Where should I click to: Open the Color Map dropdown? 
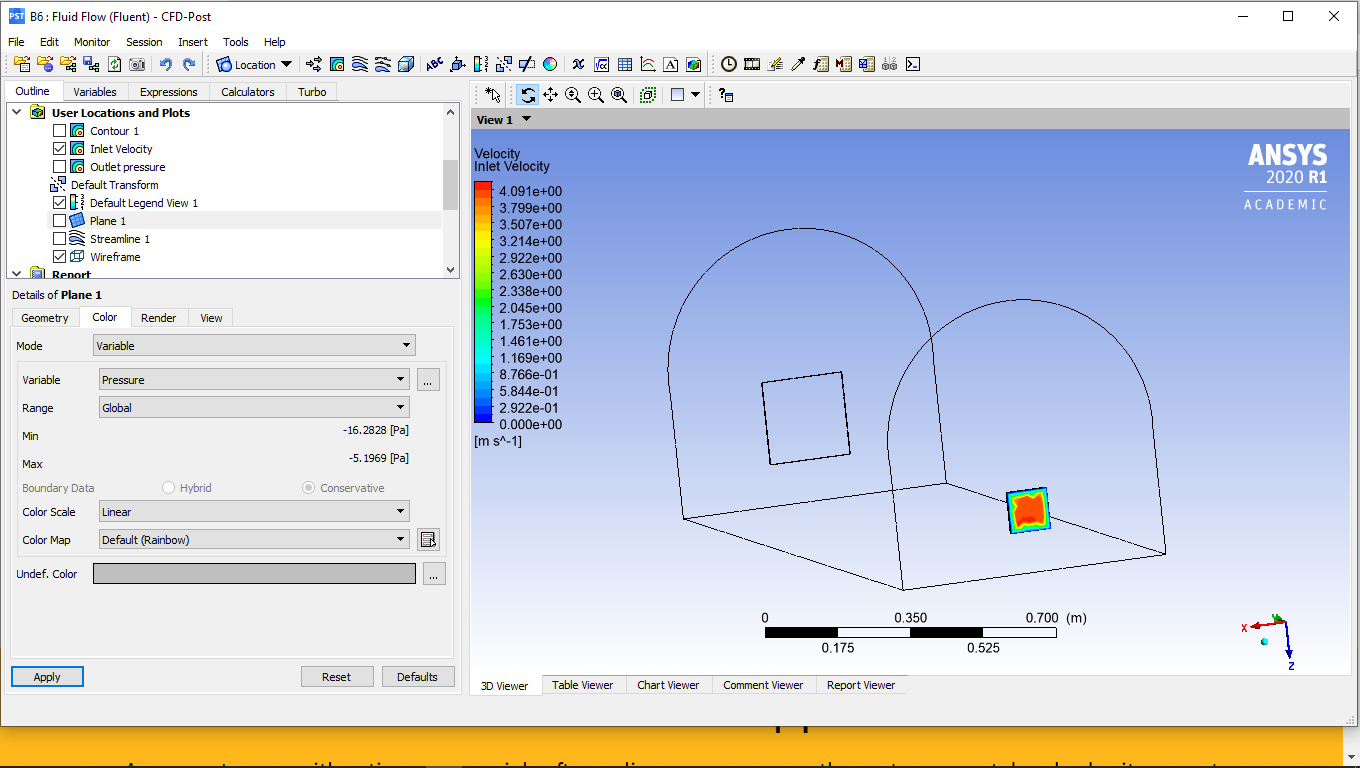point(254,540)
